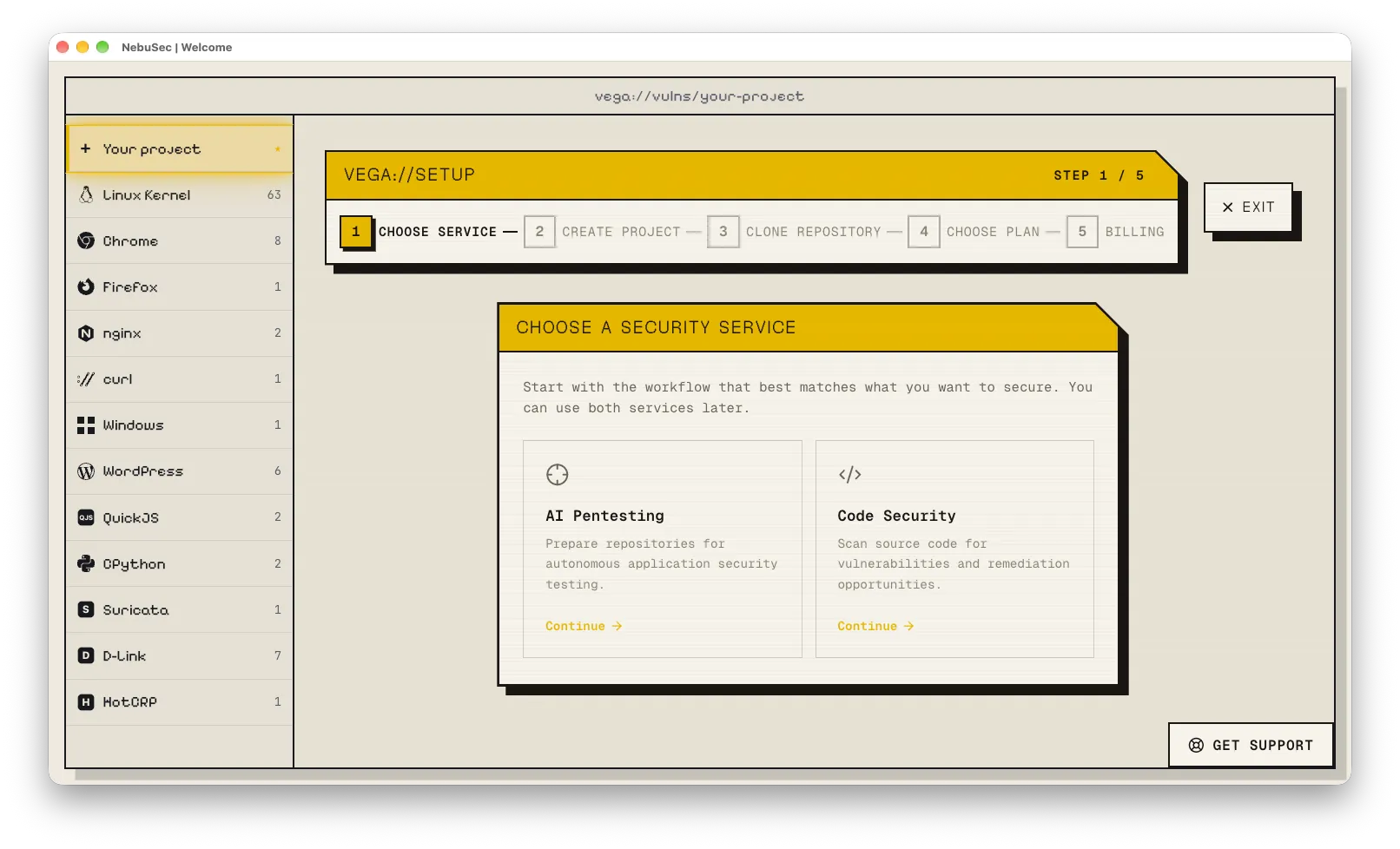Click the CPython snake icon
This screenshot has height=849, width=1400.
point(86,563)
